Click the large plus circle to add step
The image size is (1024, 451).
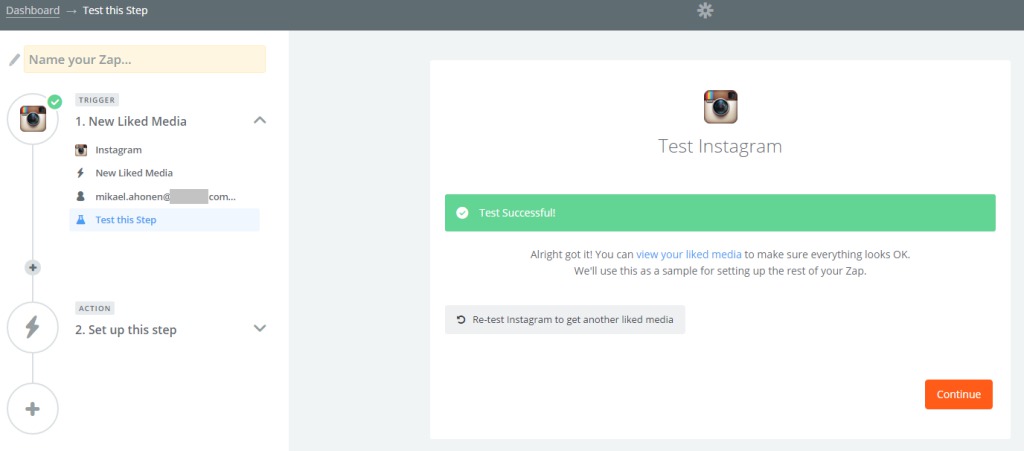[33, 409]
